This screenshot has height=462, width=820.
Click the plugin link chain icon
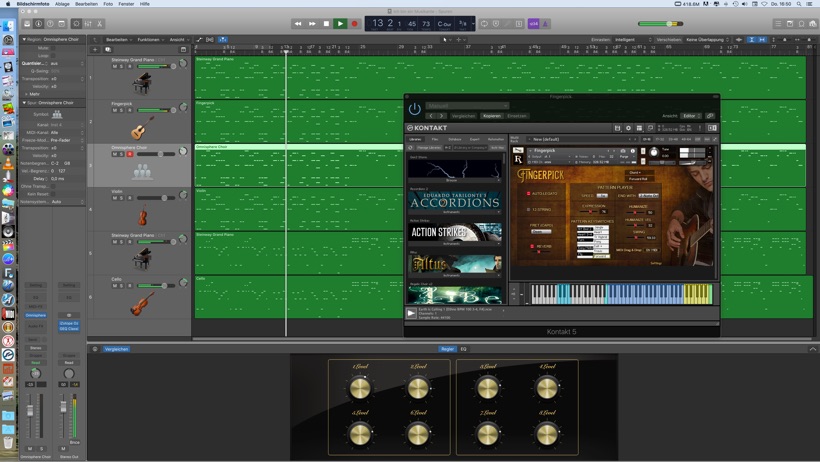[x=710, y=116]
